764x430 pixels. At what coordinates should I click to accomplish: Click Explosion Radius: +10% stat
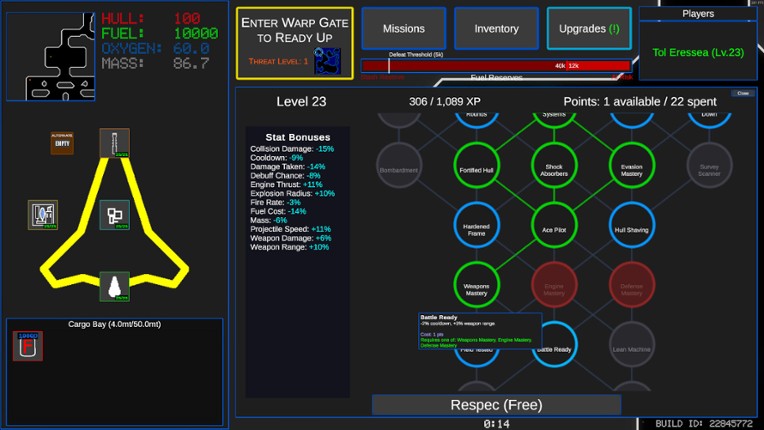coord(292,193)
